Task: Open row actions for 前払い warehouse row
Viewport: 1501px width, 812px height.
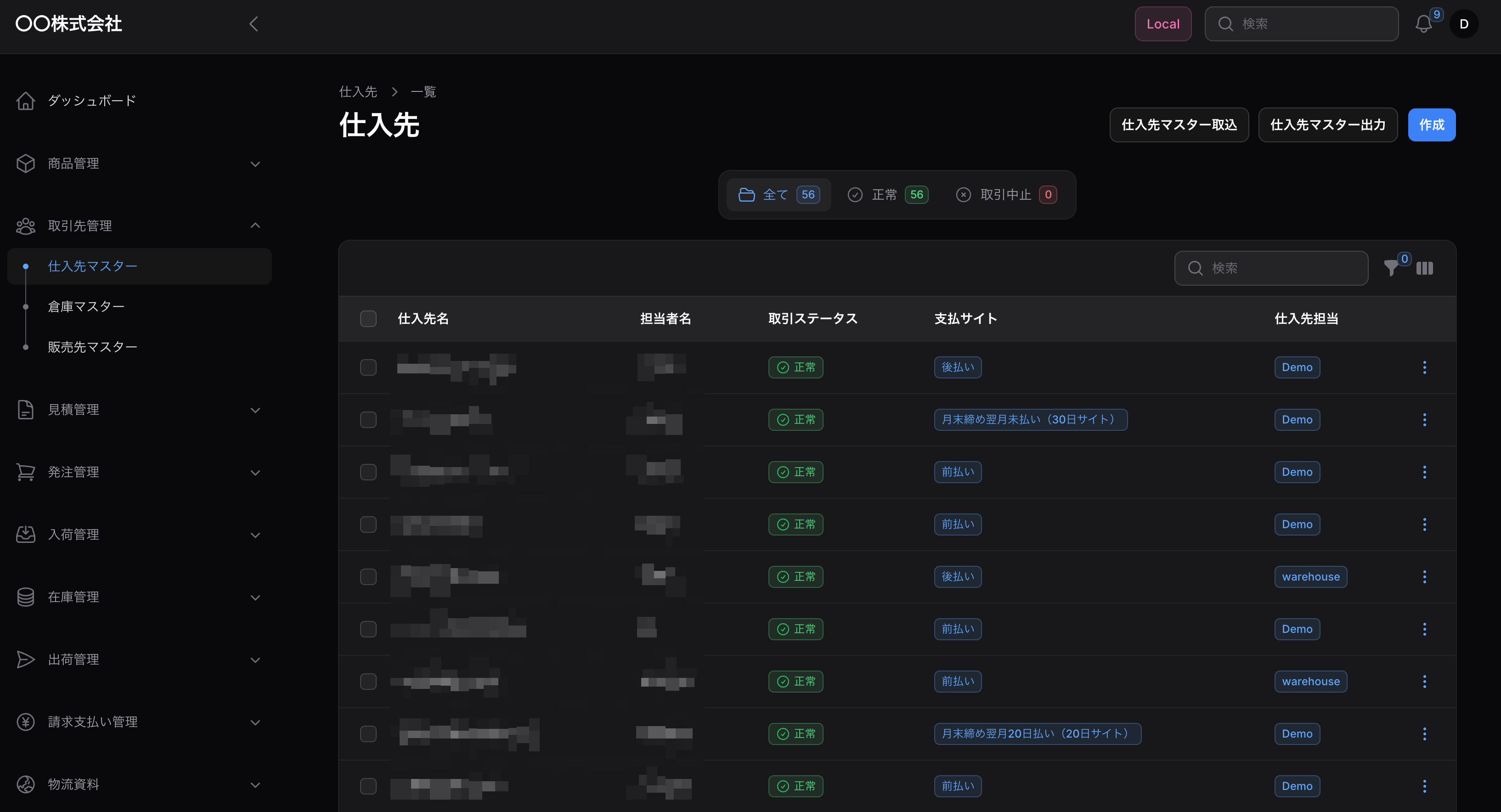Action: coord(1425,681)
